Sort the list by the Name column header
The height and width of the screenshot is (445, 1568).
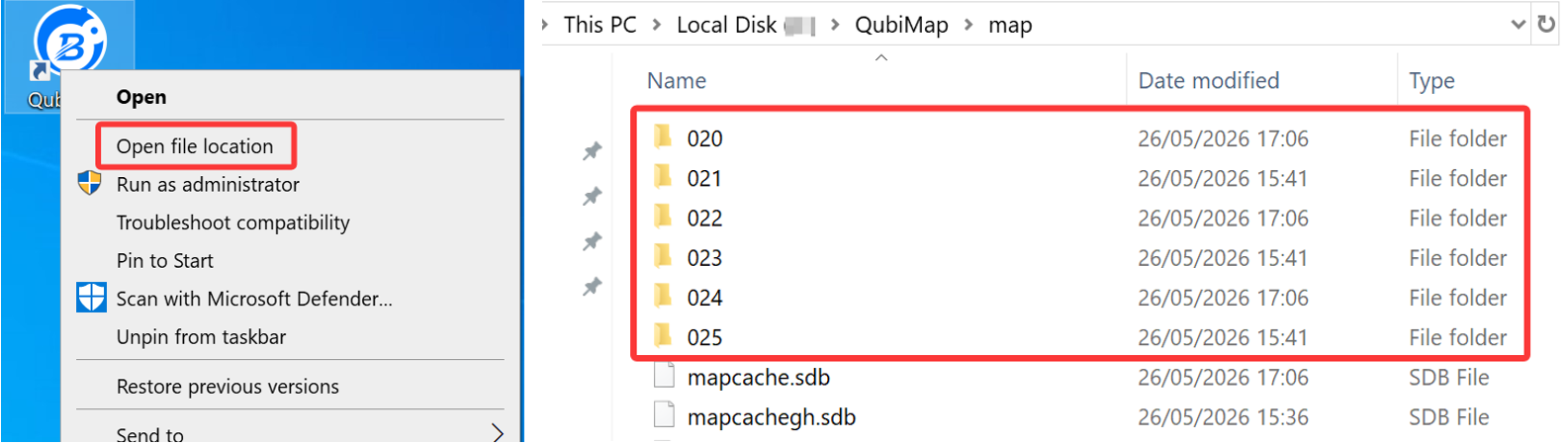pyautogui.click(x=677, y=81)
